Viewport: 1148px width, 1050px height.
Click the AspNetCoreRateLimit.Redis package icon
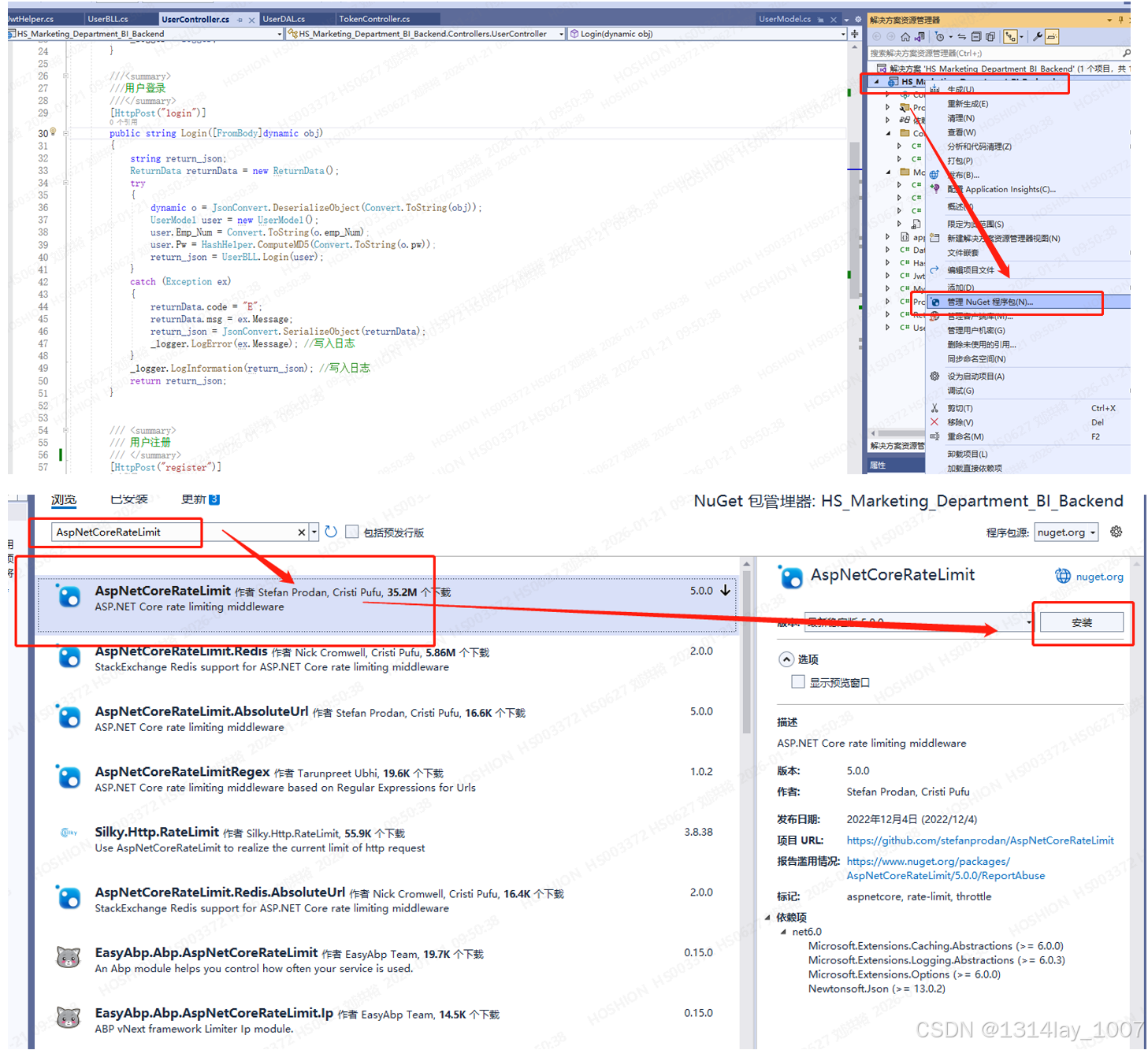[x=69, y=657]
